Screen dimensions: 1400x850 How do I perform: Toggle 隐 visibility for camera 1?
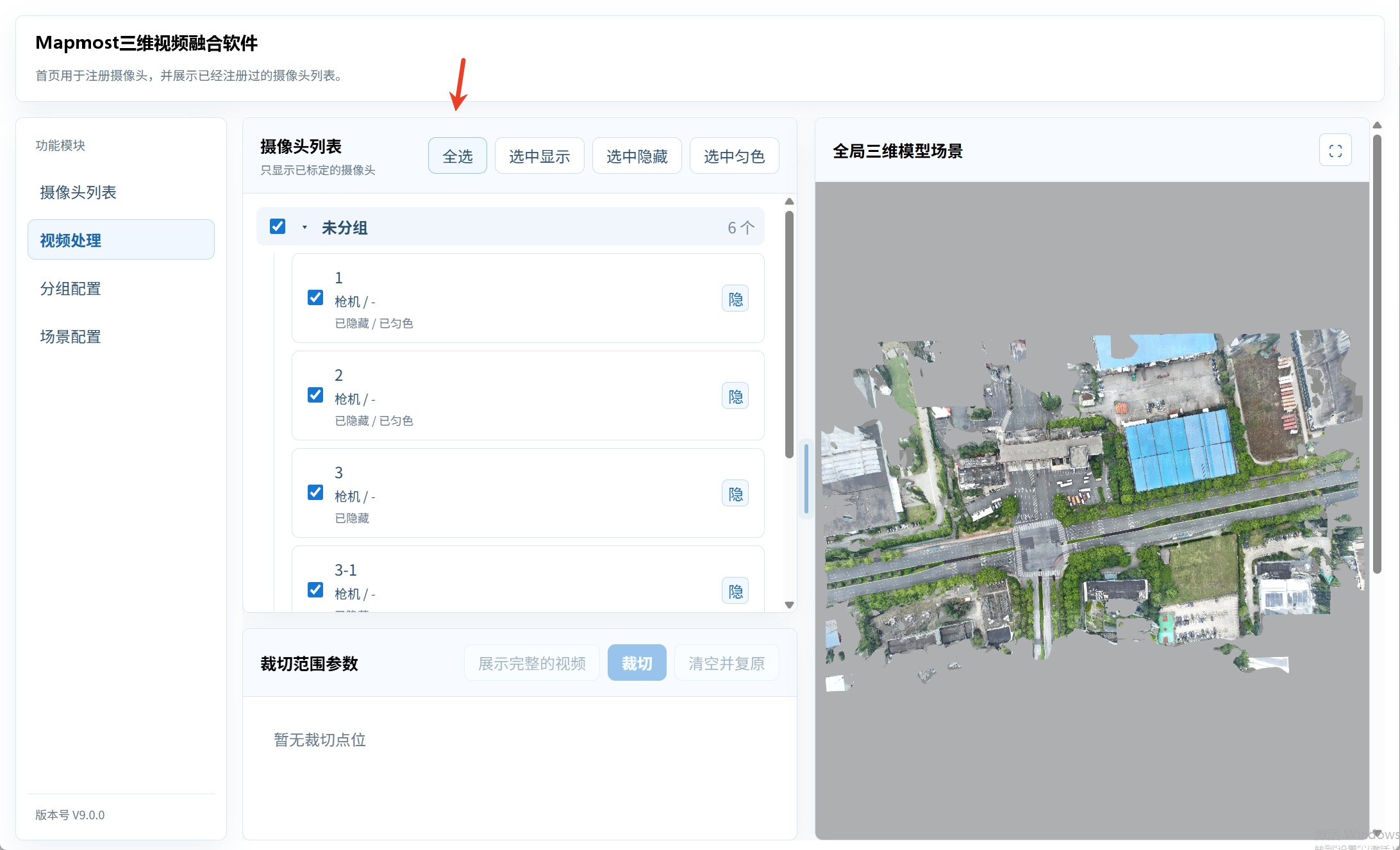point(735,299)
